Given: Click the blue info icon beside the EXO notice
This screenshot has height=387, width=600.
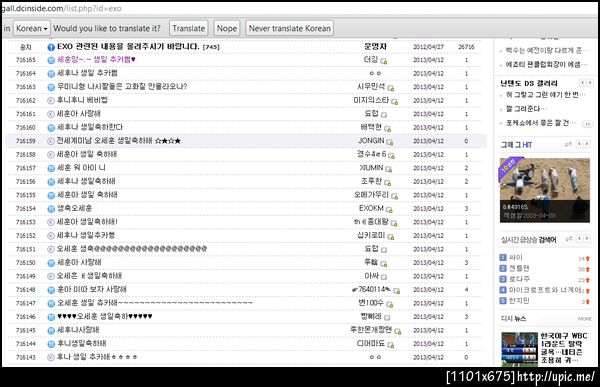Looking at the screenshot, I should click(x=51, y=47).
